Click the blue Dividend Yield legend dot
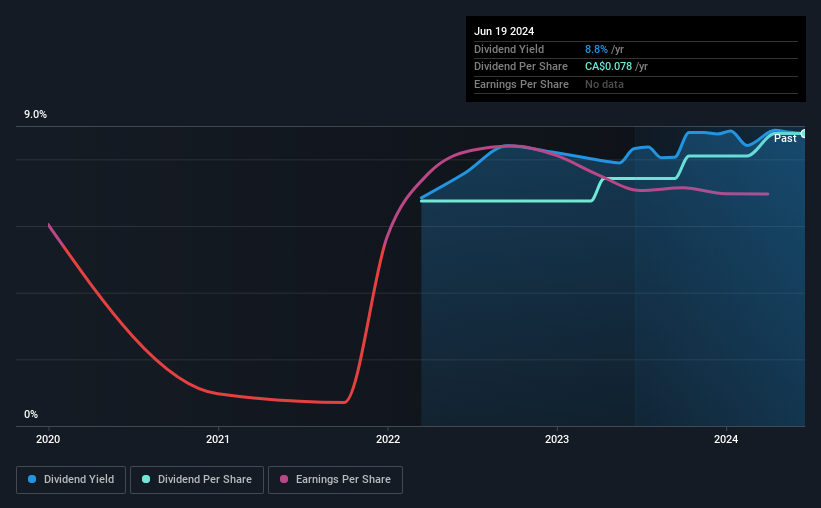 pos(32,479)
